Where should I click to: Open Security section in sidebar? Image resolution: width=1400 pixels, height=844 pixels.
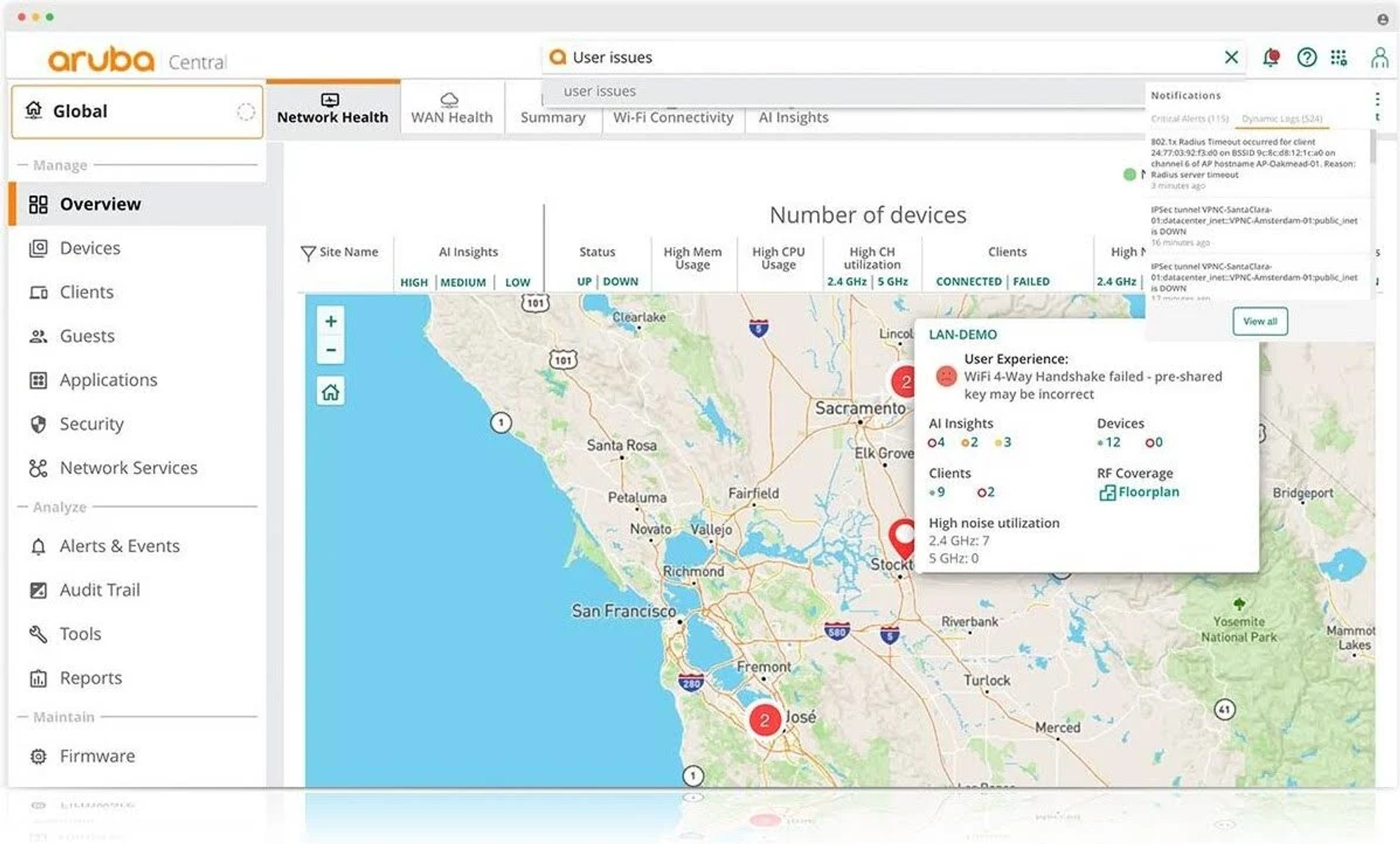91,424
